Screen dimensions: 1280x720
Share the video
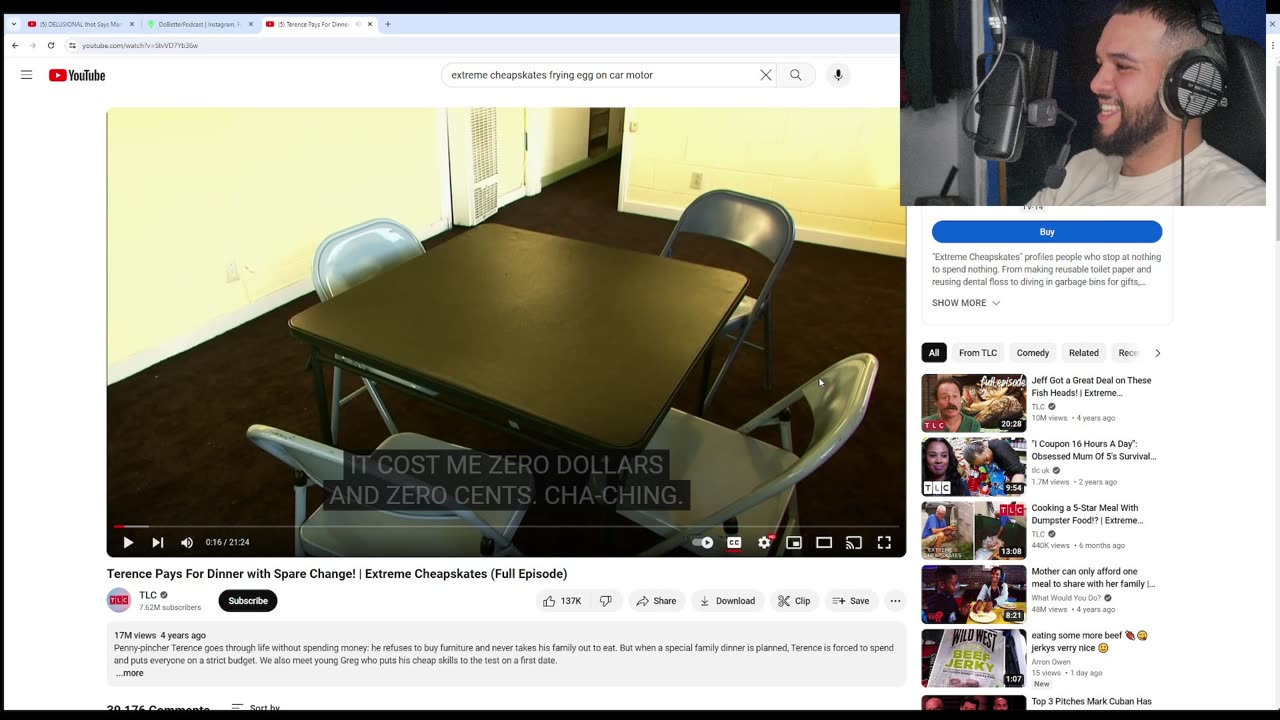657,601
